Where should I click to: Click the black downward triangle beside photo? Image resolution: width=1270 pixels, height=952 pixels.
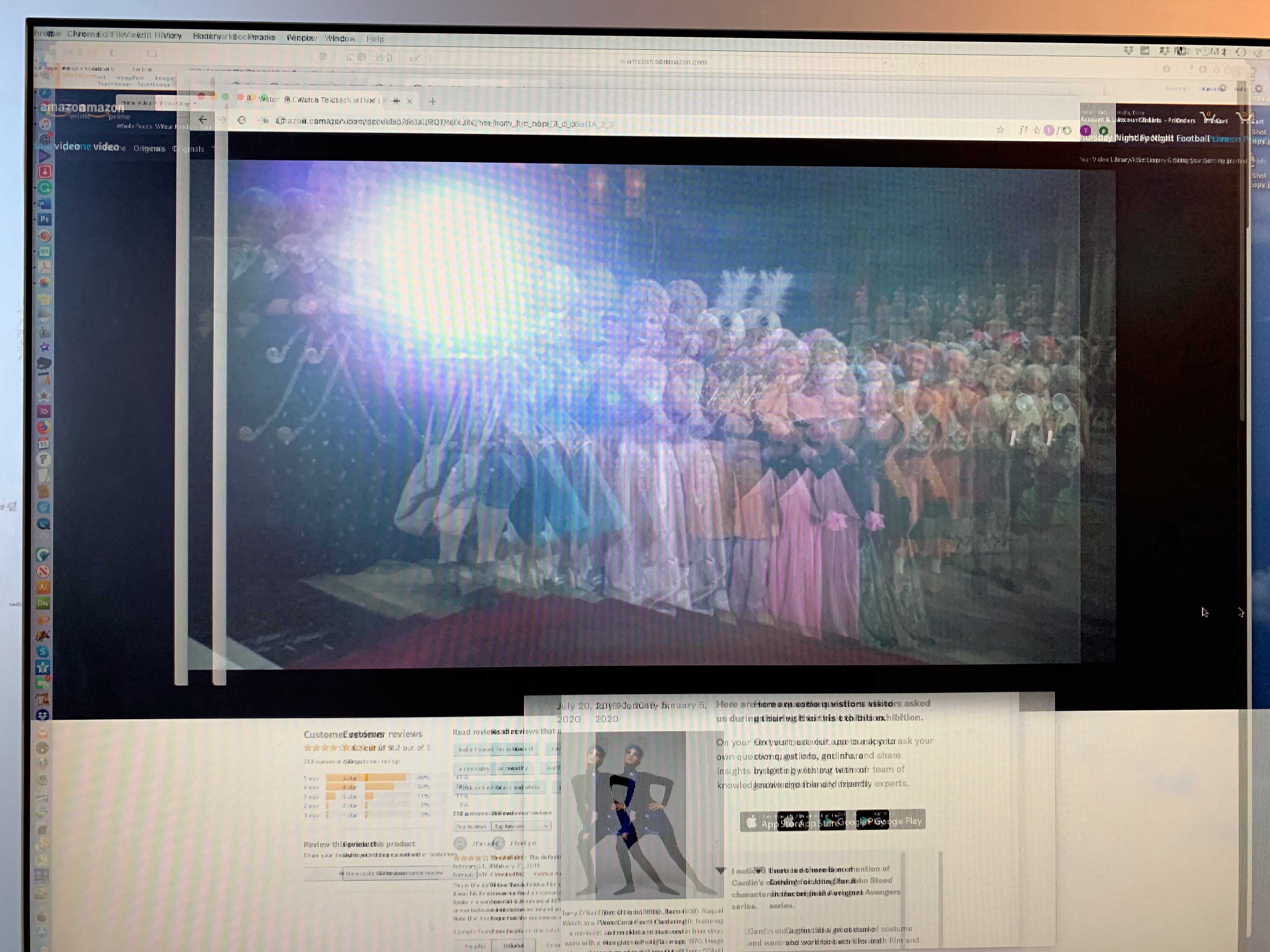pos(721,870)
